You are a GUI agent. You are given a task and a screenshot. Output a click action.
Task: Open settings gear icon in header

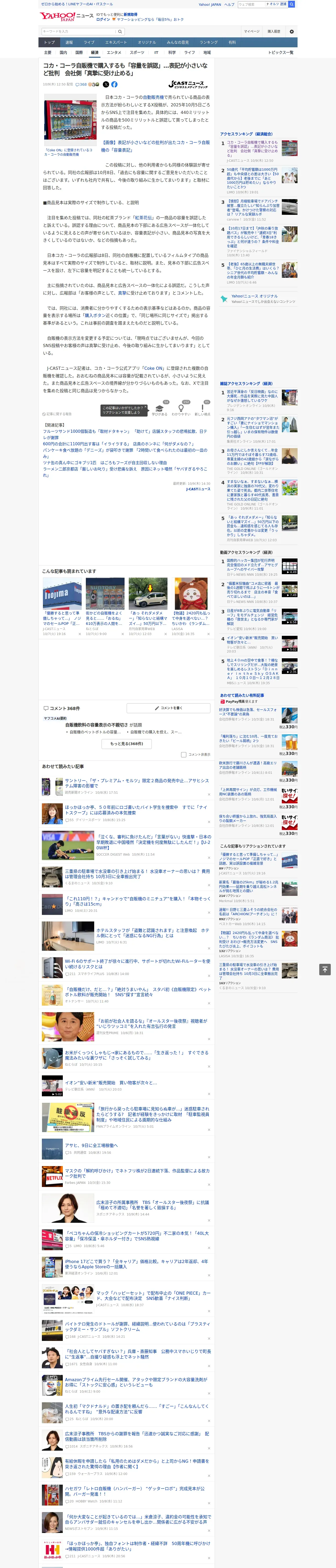(x=291, y=32)
